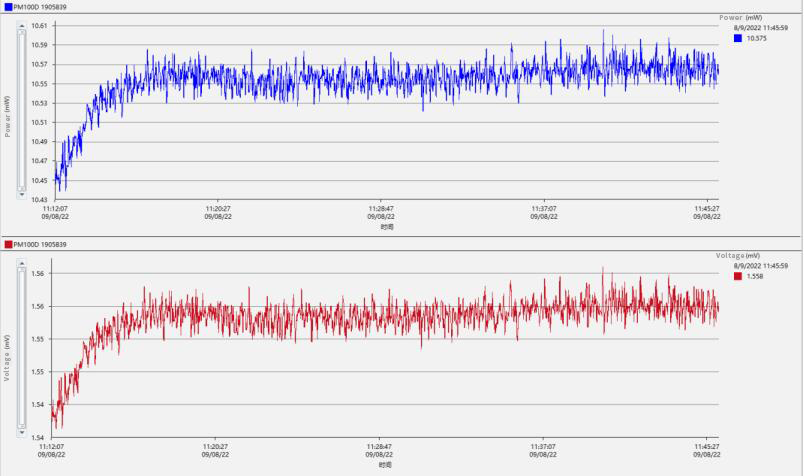Click the Voltage (mV) legend heading
The image size is (804, 476).
[739, 255]
